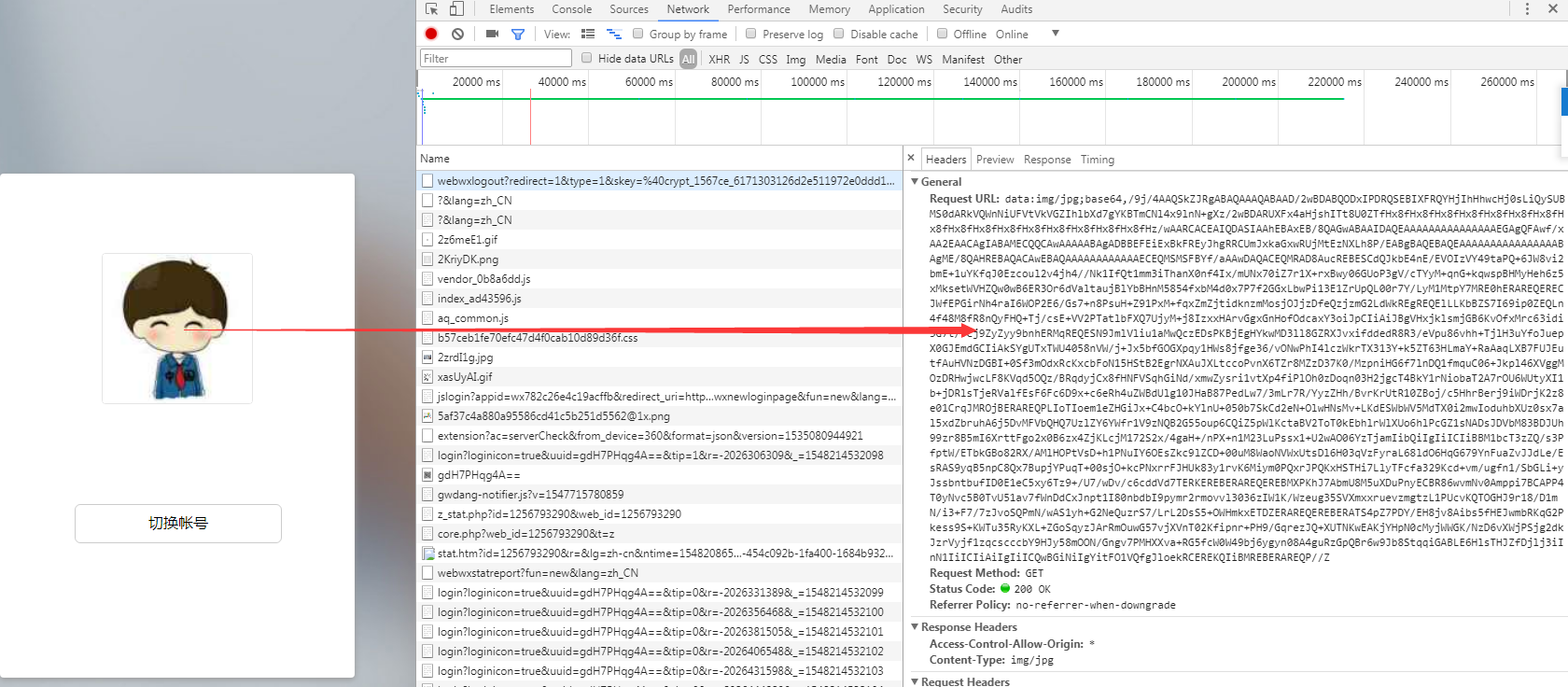
Task: Select the 2KriyDK.png request
Action: pyautogui.click(x=659, y=259)
